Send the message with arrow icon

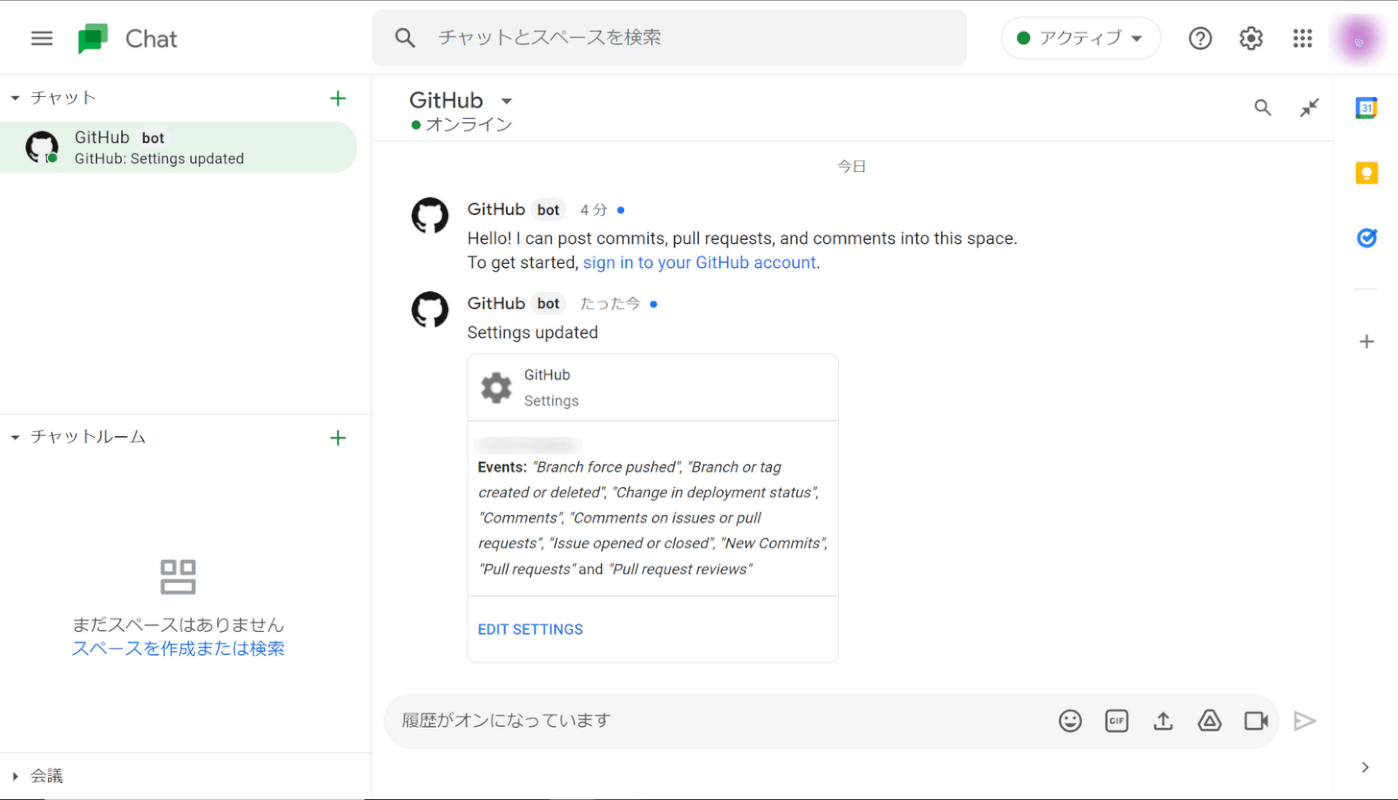(x=1304, y=721)
